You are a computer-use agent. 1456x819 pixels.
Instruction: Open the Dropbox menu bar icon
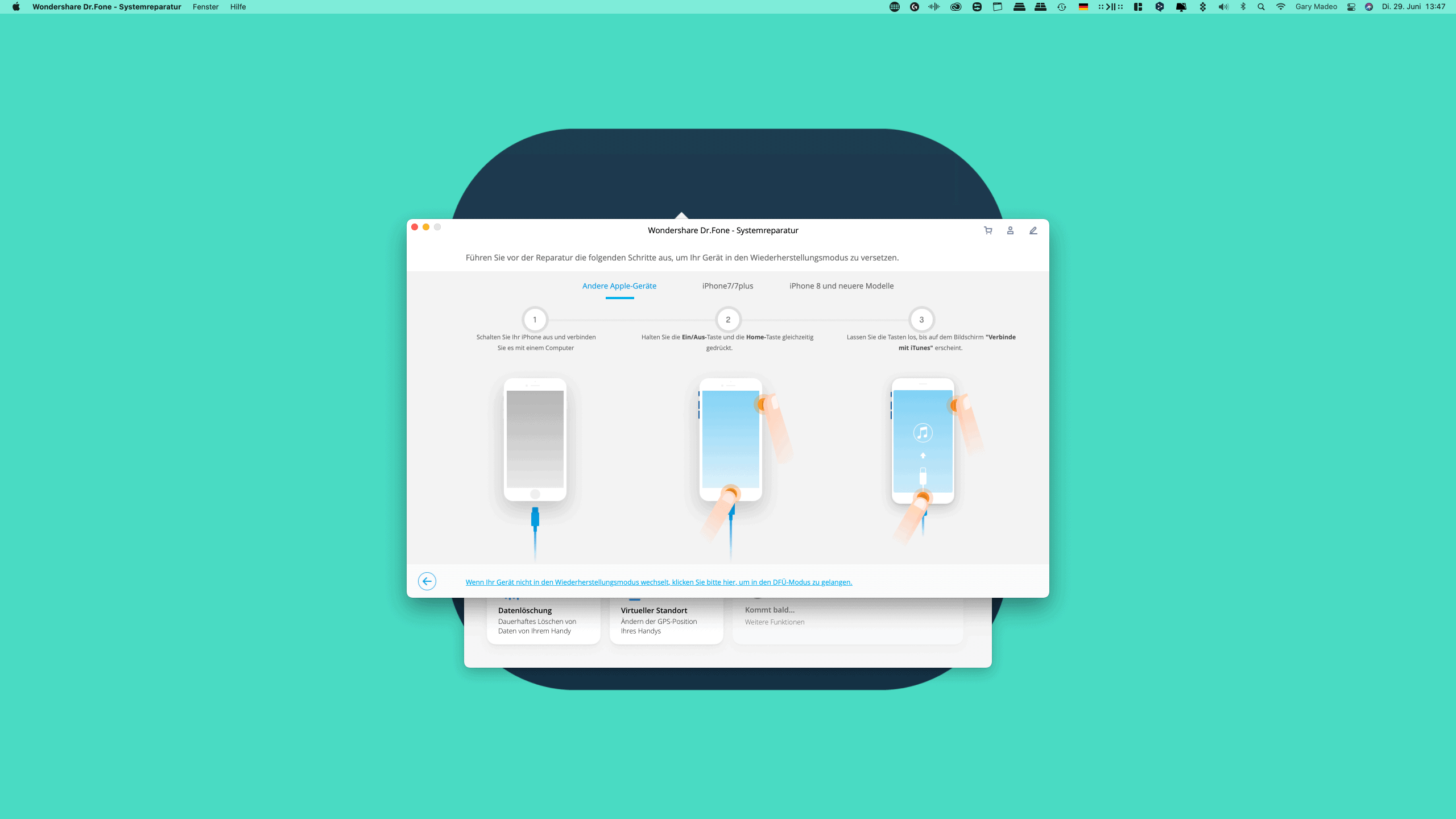[x=1203, y=7]
